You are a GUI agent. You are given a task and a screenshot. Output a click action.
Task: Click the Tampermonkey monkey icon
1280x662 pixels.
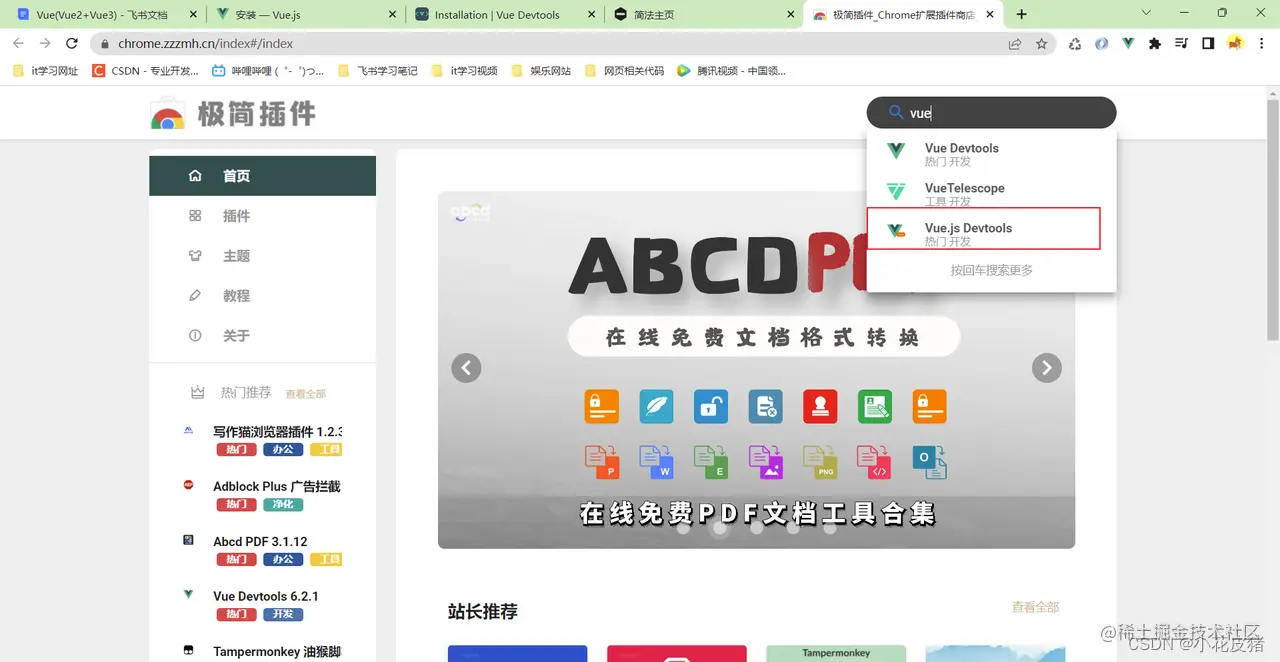189,650
